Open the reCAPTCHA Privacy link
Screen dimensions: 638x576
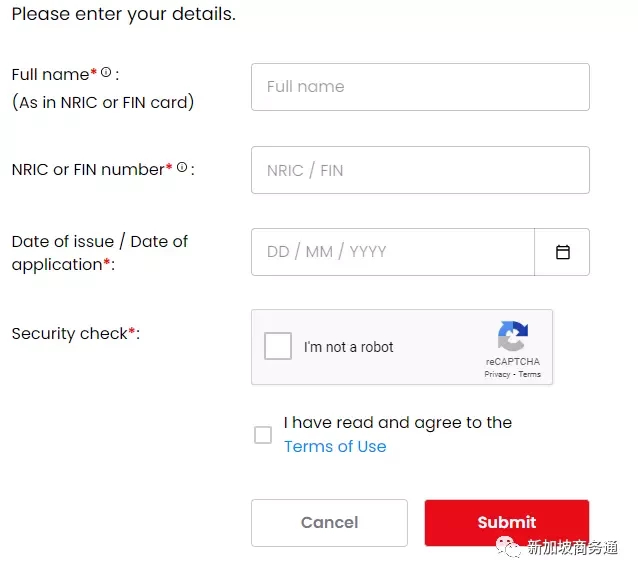point(497,374)
